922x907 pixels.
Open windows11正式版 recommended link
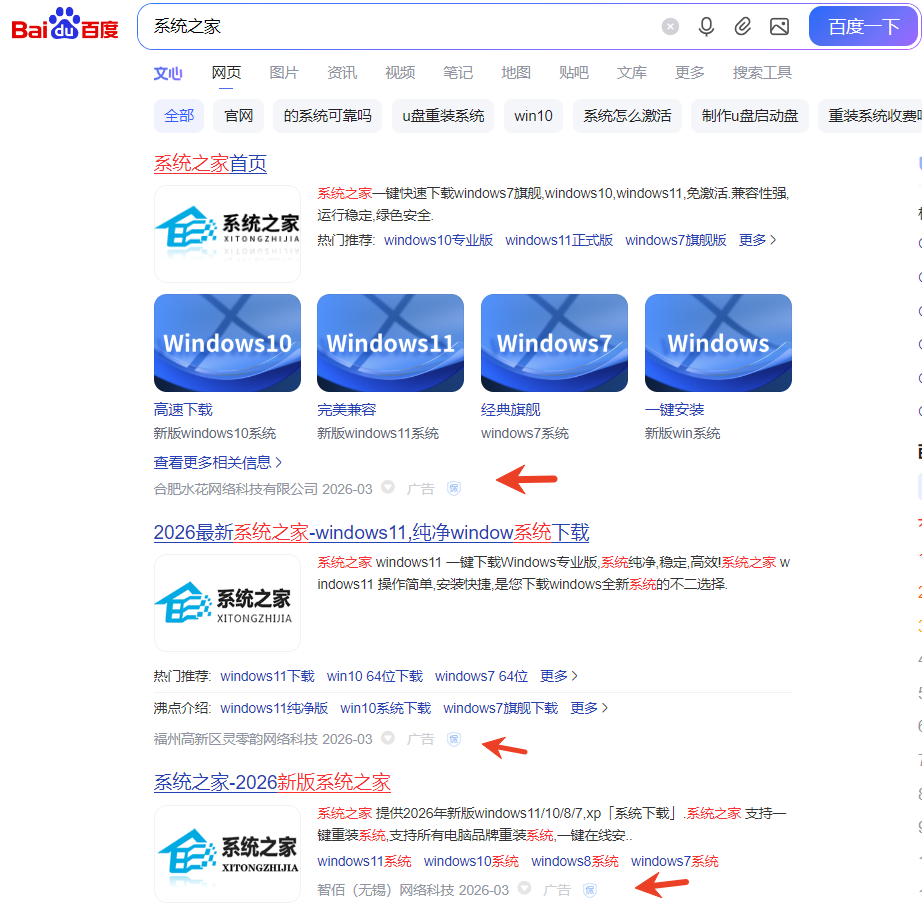(559, 240)
